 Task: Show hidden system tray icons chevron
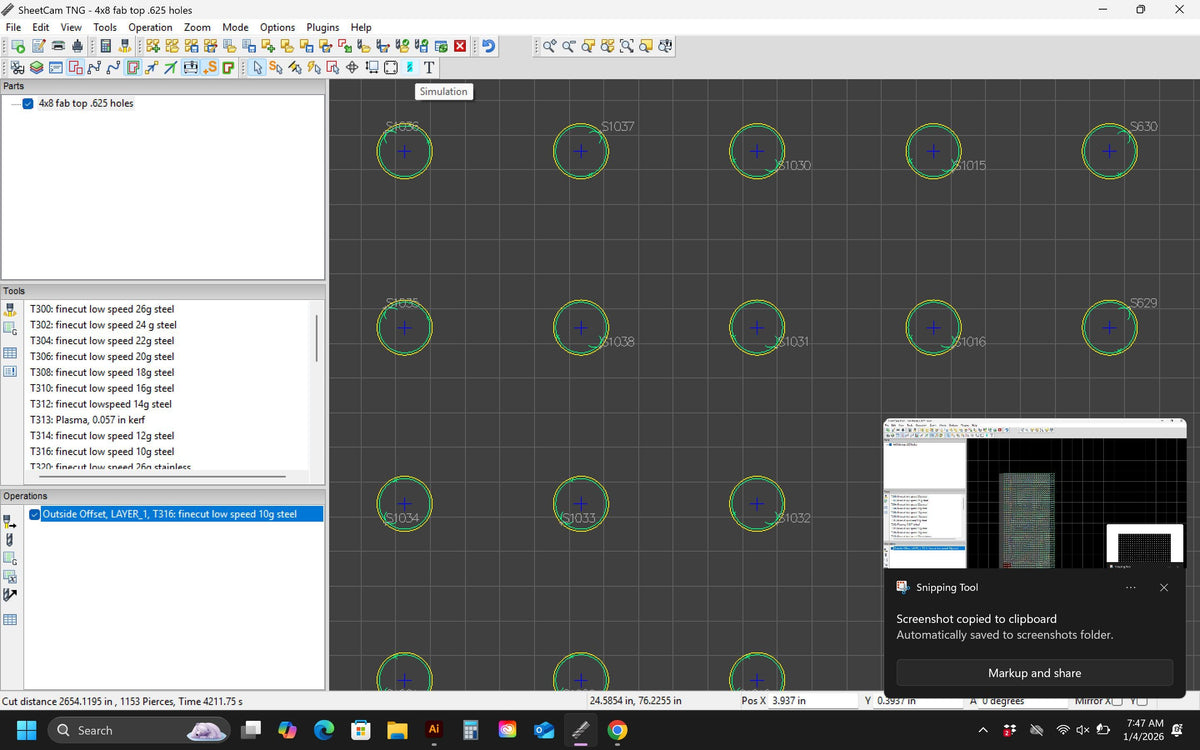[x=984, y=731]
